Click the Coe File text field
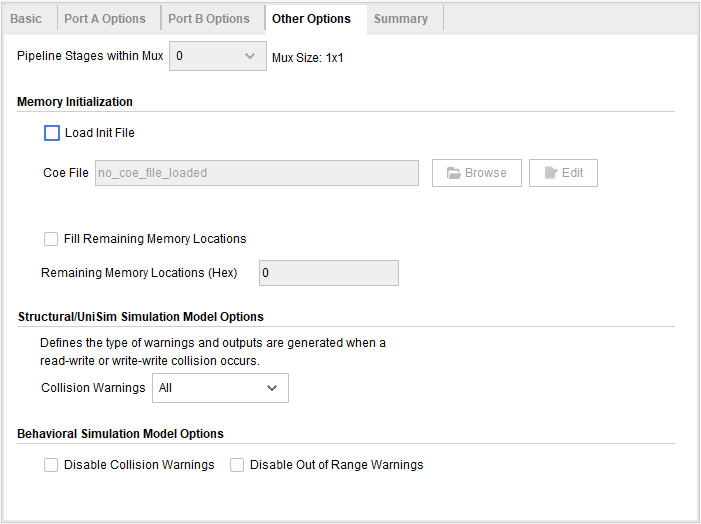The image size is (701, 524). 256,173
